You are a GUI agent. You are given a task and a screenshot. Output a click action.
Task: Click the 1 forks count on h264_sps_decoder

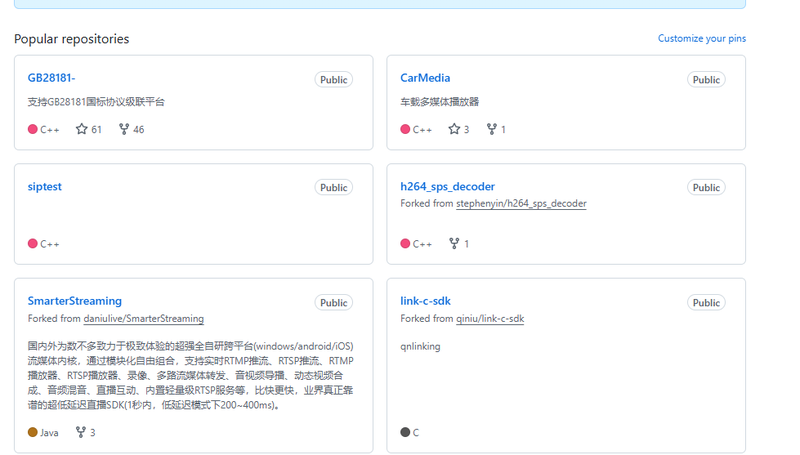[466, 244]
